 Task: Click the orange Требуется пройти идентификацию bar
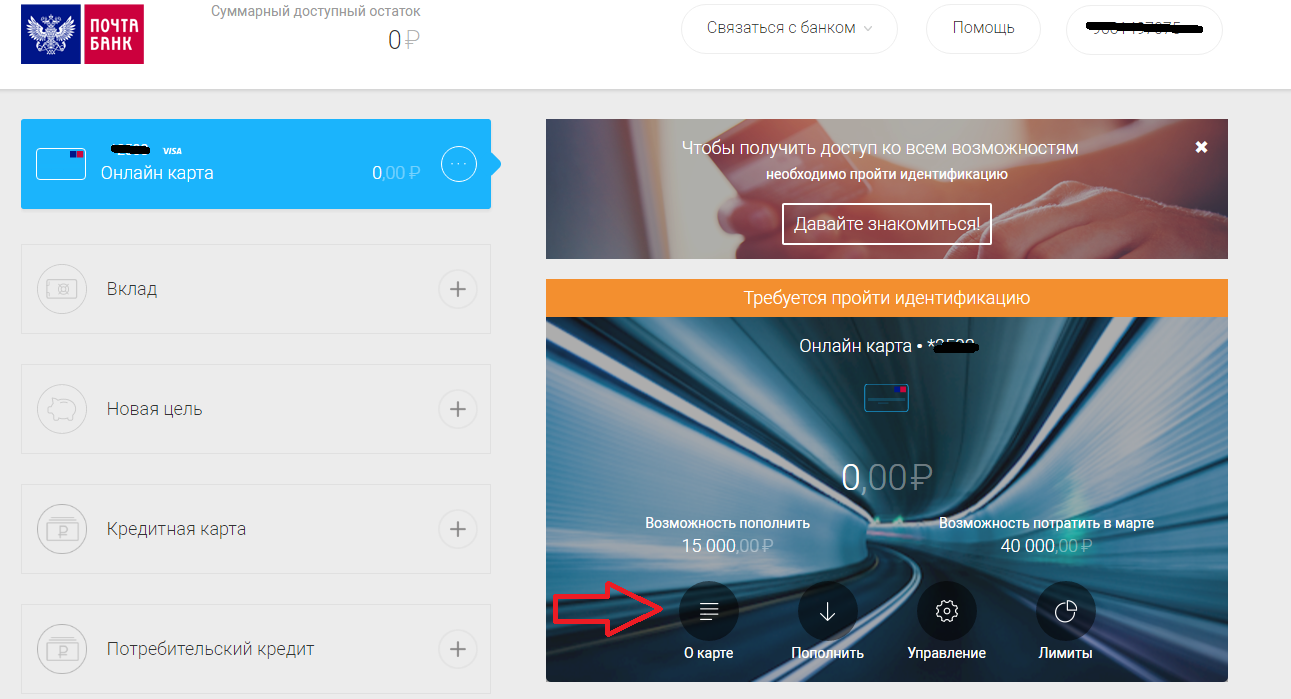click(887, 298)
